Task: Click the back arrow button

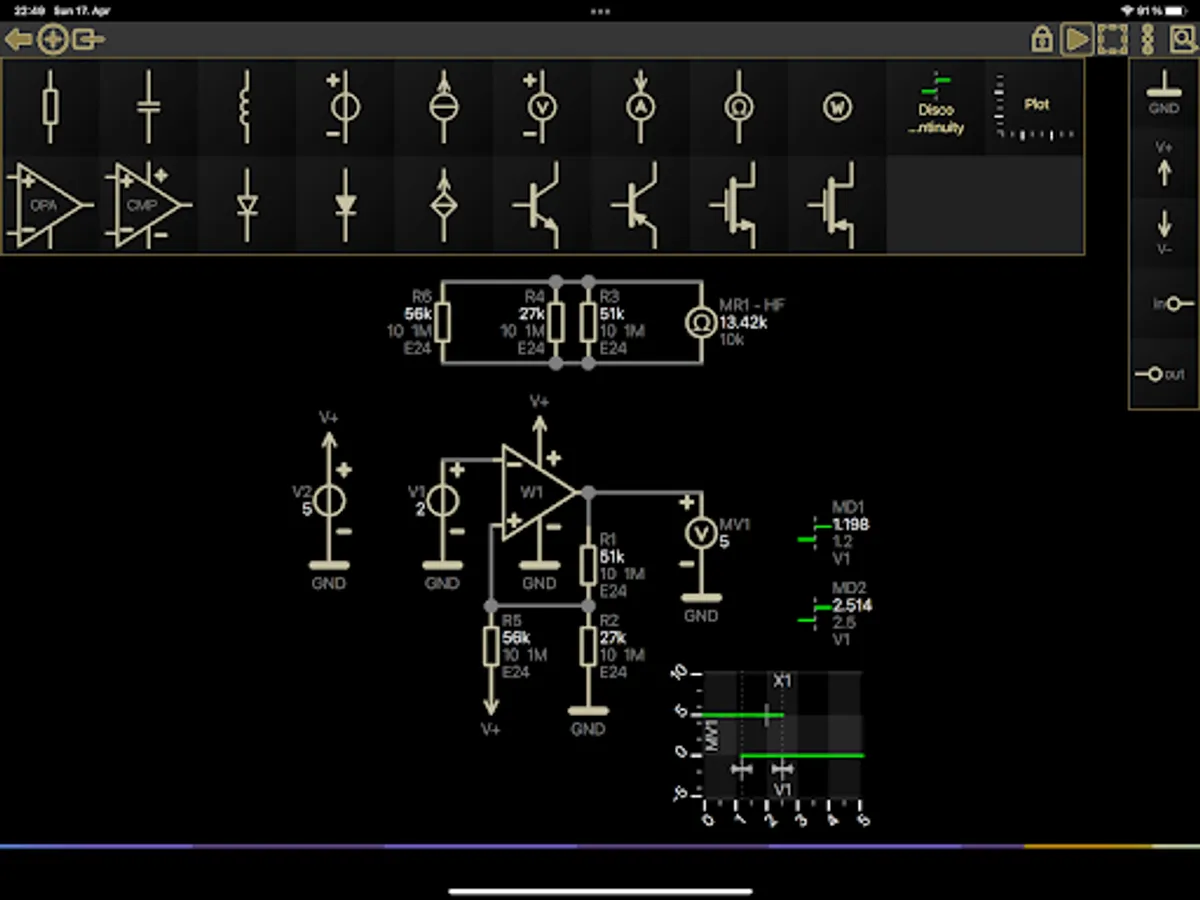Action: coord(18,40)
